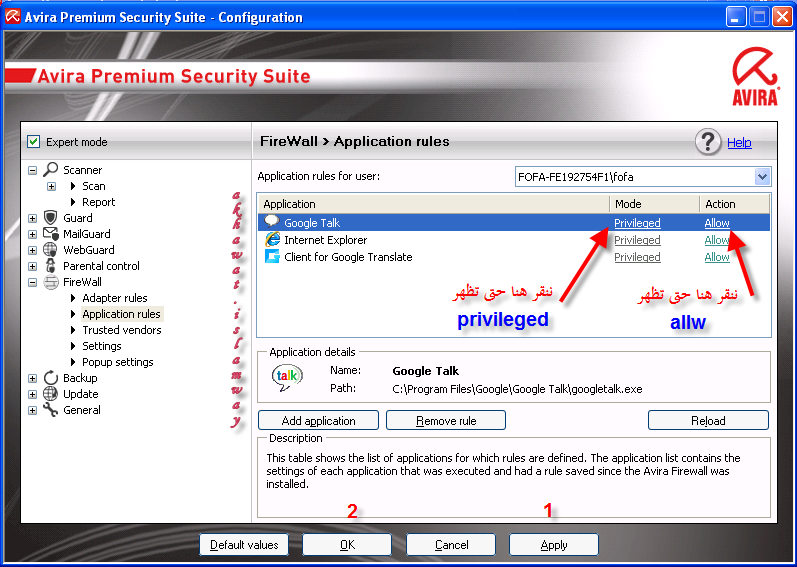Expand the Update tree node

point(33,394)
